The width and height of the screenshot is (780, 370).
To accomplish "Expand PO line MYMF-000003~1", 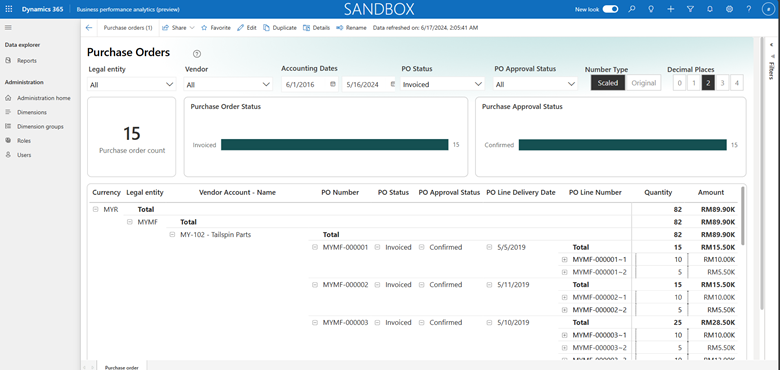I will (x=565, y=335).
